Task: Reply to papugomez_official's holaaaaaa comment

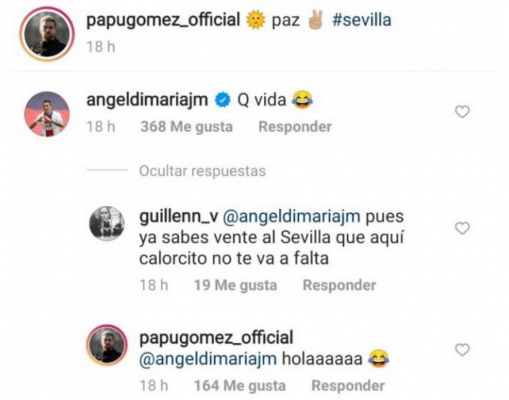Action: click(348, 386)
